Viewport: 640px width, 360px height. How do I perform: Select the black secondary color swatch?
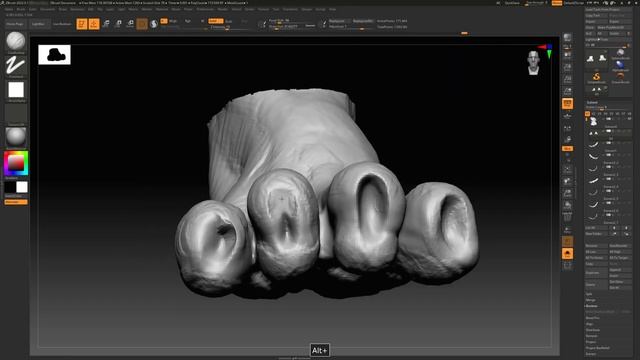(x=10, y=187)
